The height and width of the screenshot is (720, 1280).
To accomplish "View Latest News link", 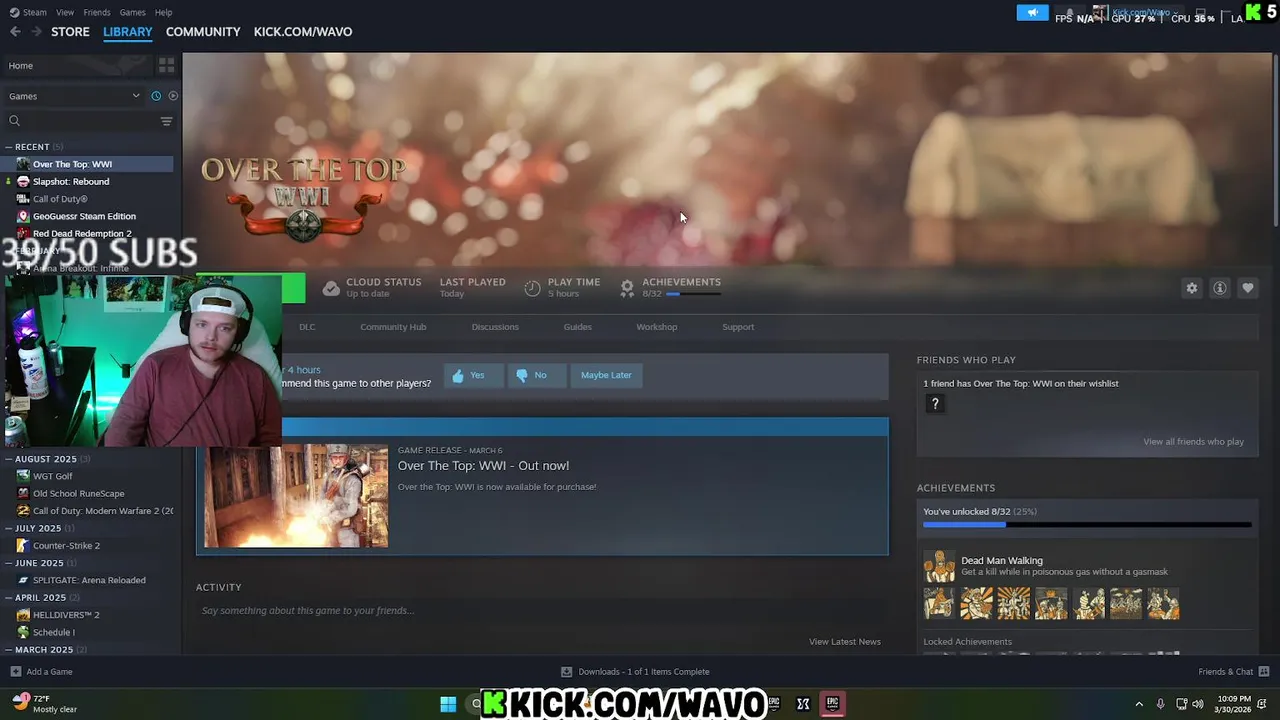I will click(x=845, y=642).
